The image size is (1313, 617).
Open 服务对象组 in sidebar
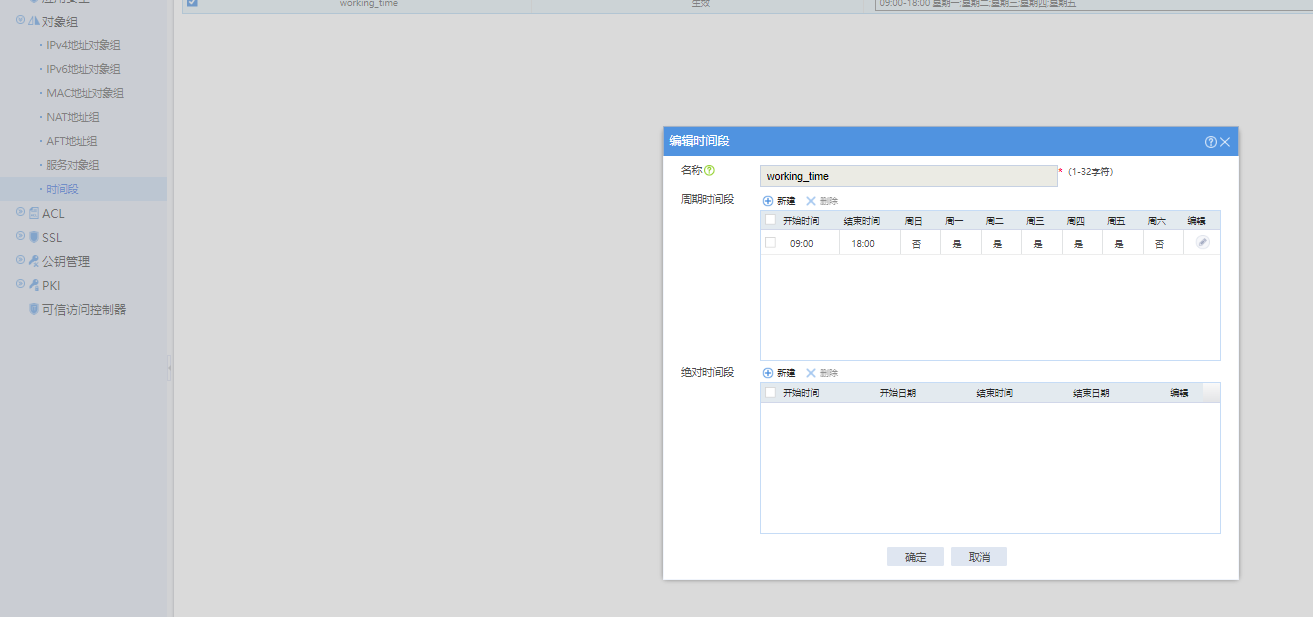pos(73,165)
